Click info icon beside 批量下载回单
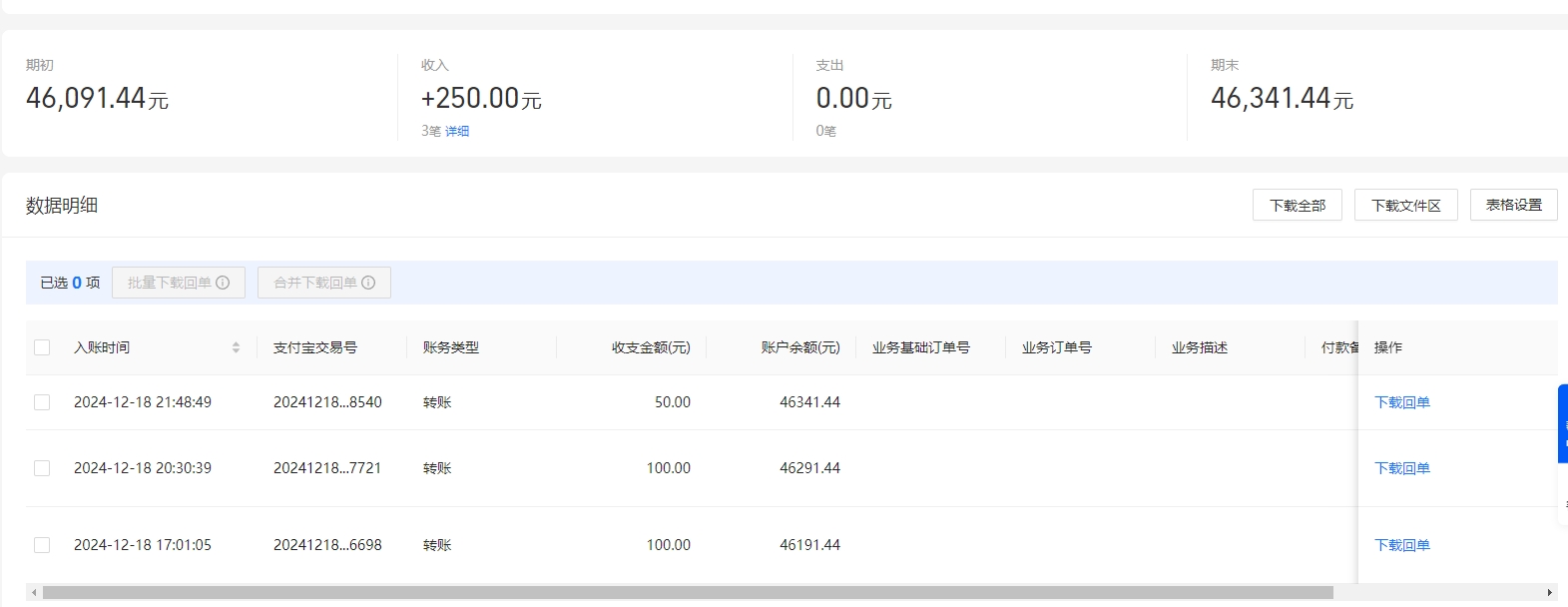Image resolution: width=1568 pixels, height=607 pixels. click(223, 283)
